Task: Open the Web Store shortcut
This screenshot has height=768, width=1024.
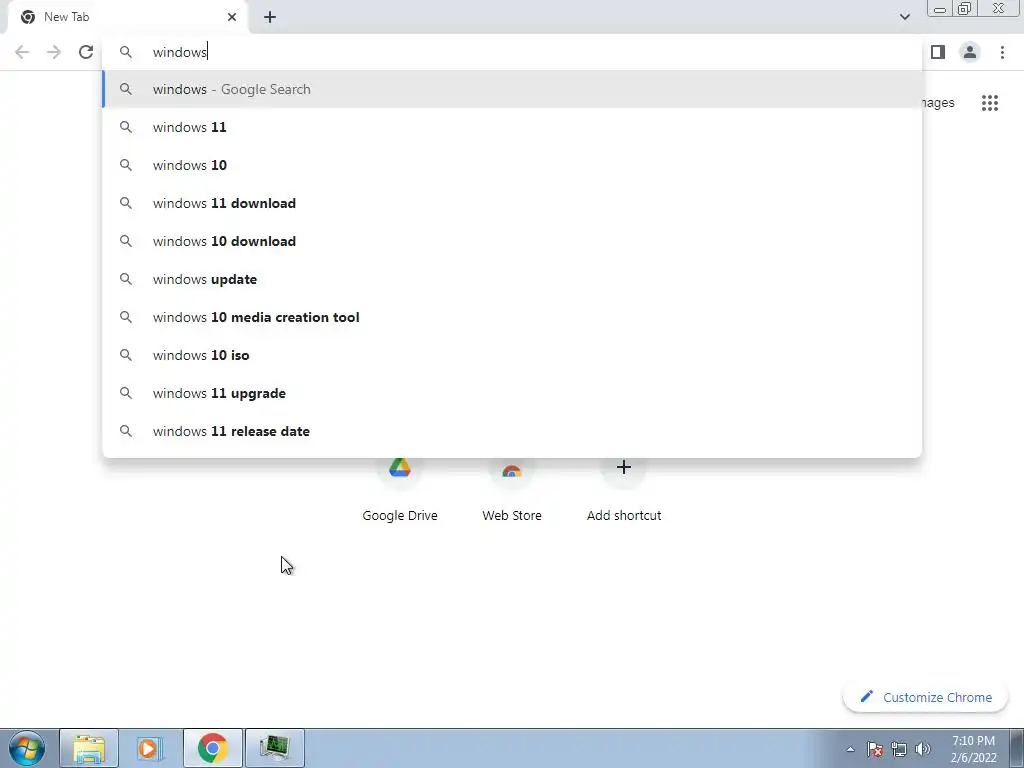Action: [512, 490]
